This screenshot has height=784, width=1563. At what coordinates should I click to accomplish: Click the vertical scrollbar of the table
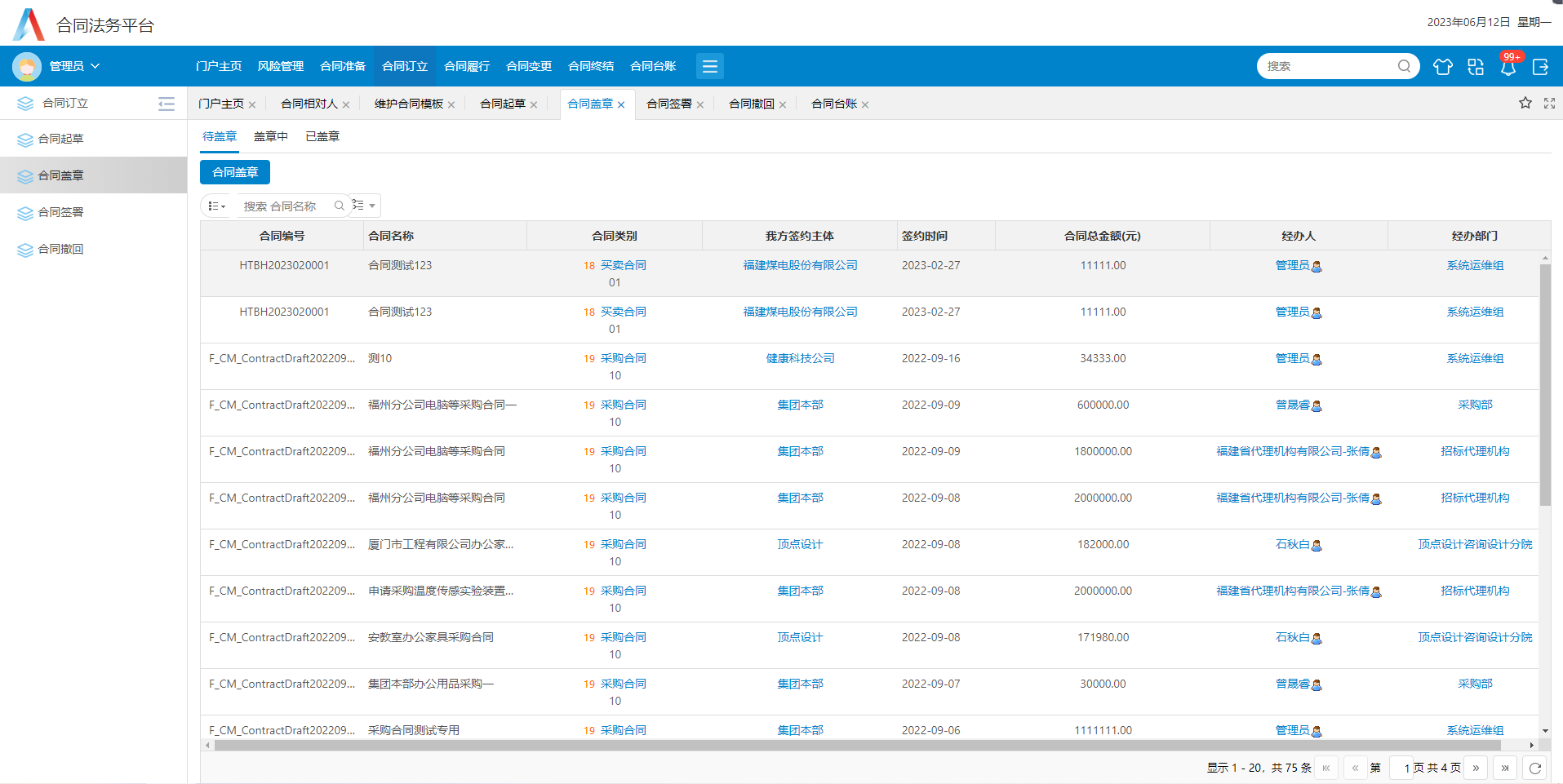point(1545,384)
